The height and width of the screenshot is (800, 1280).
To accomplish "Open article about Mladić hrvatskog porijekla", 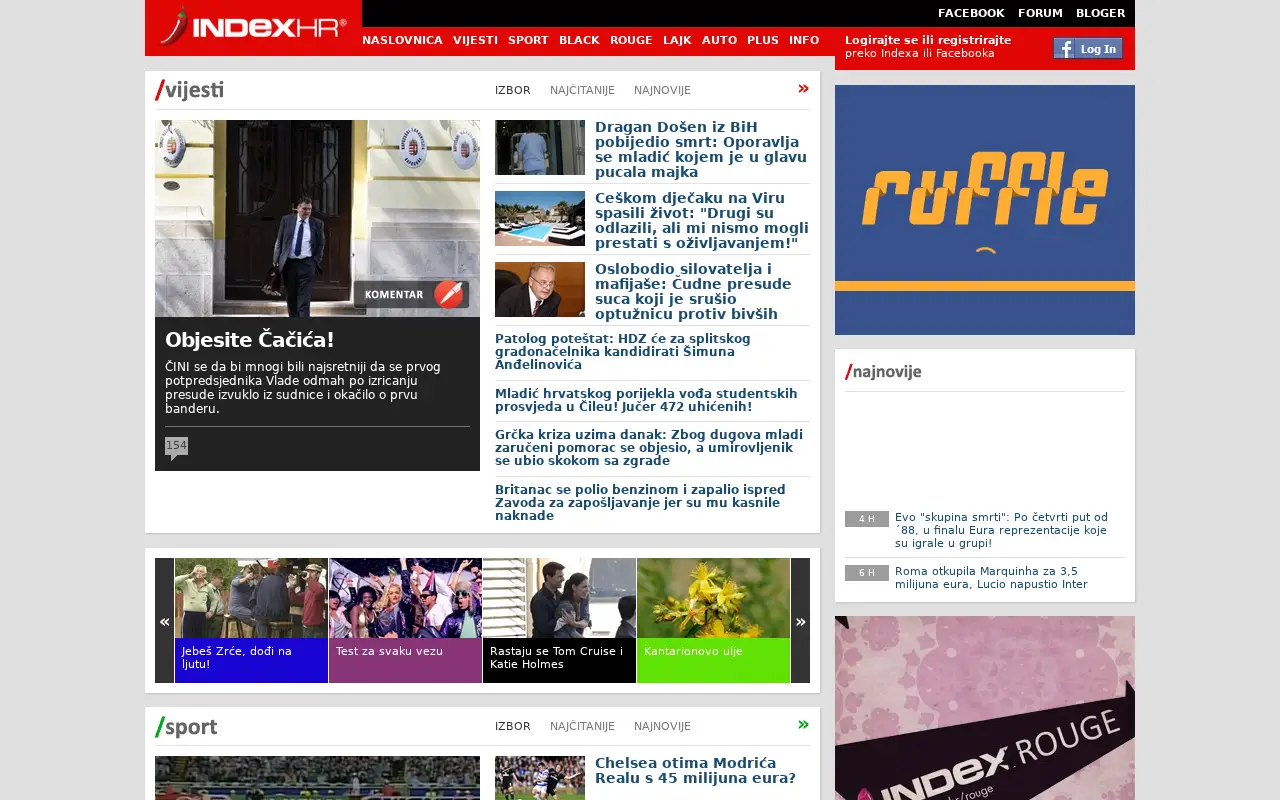I will [x=646, y=400].
